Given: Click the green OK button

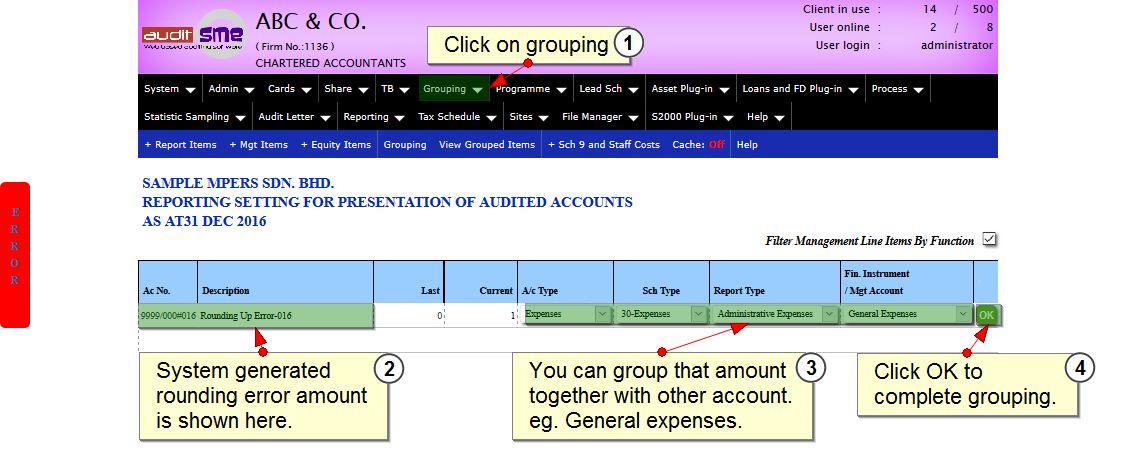Looking at the screenshot, I should point(986,315).
